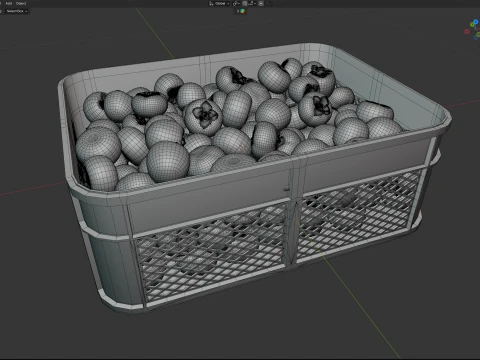Screen dimensions: 480x360
Task: Open the proportional editing falloff dropdown
Action: 269,3
